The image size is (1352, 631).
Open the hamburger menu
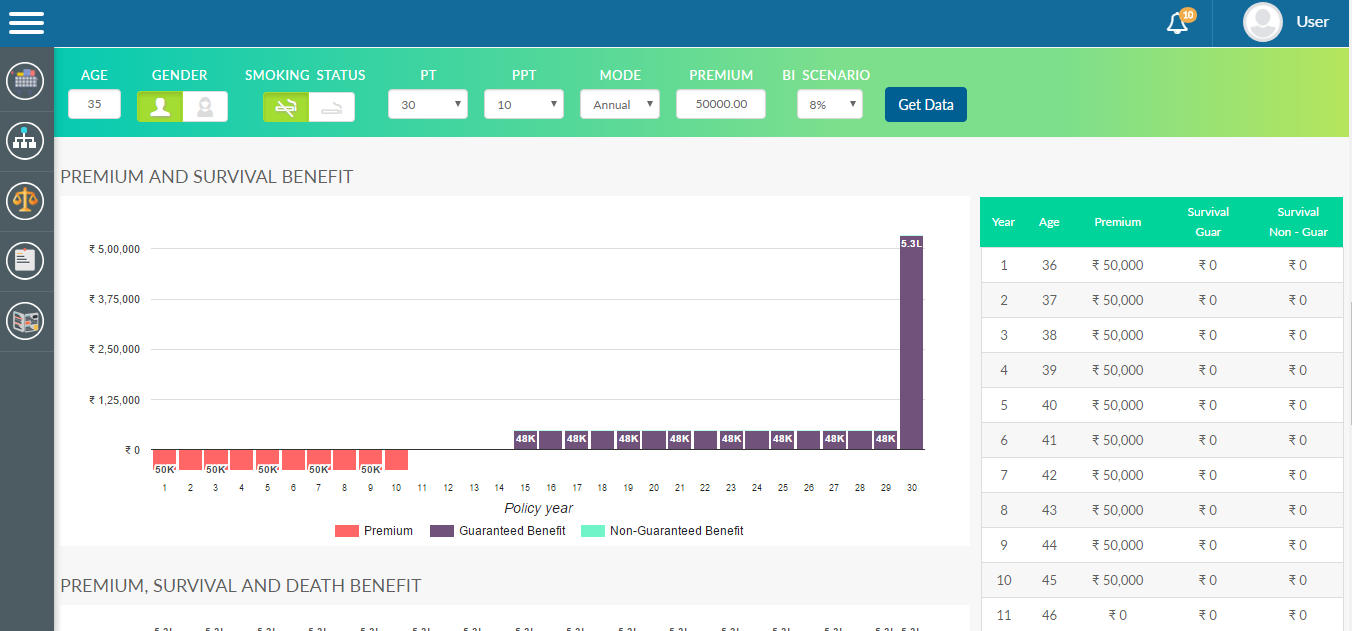pyautogui.click(x=26, y=22)
